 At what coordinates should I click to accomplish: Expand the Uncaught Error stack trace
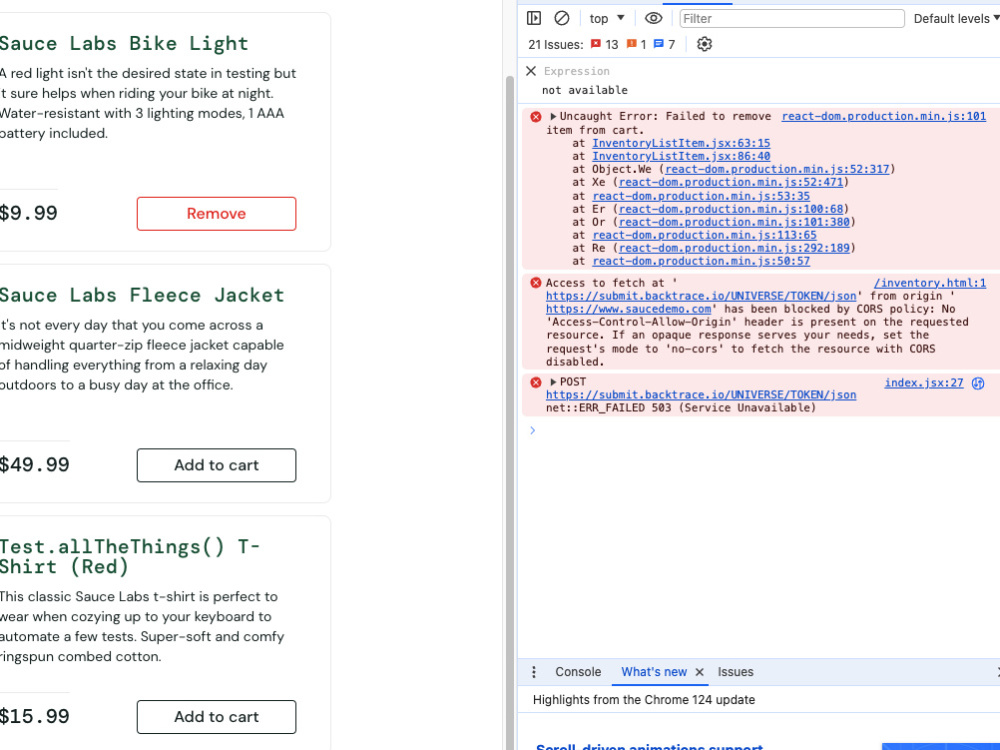pos(553,116)
